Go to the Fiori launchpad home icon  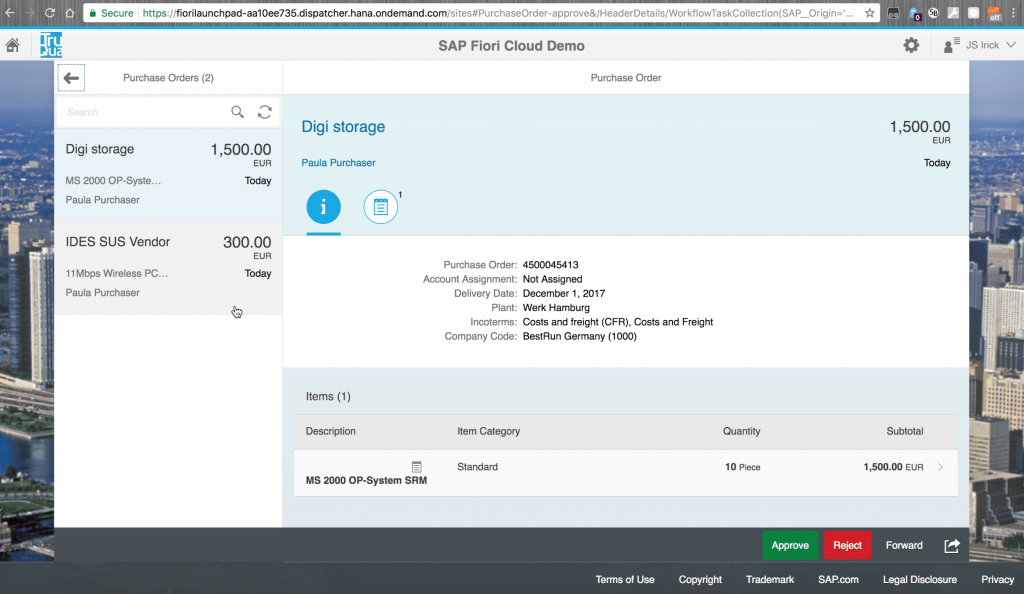pos(12,45)
